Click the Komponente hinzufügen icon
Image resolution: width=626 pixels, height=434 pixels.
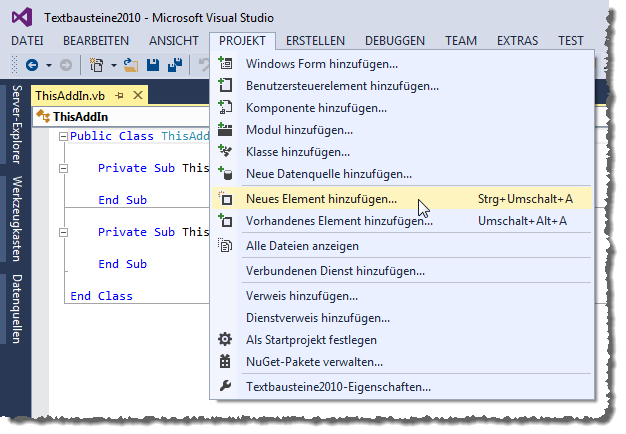(x=225, y=107)
